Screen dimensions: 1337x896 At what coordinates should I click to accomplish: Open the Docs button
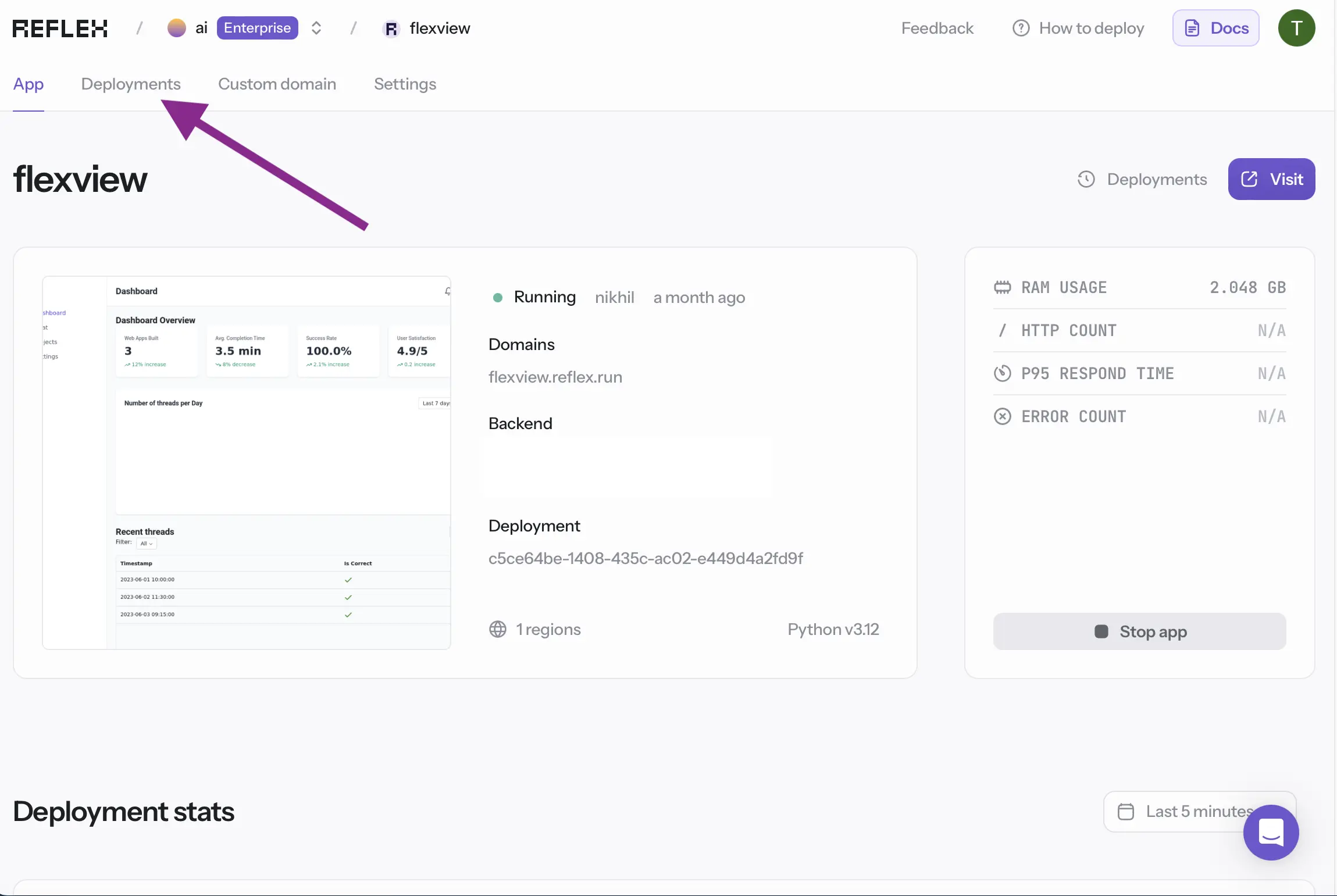(1215, 28)
